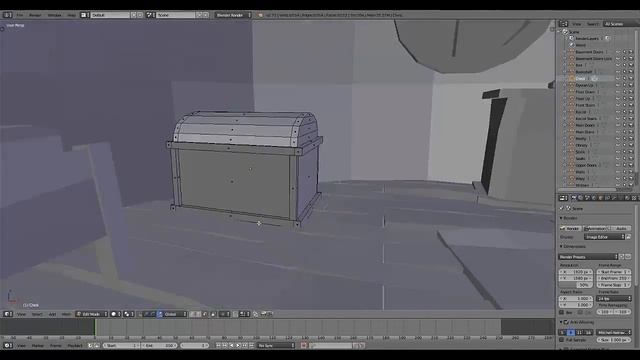Click the Properties editor type icon
This screenshot has height=360, width=640.
[564, 198]
